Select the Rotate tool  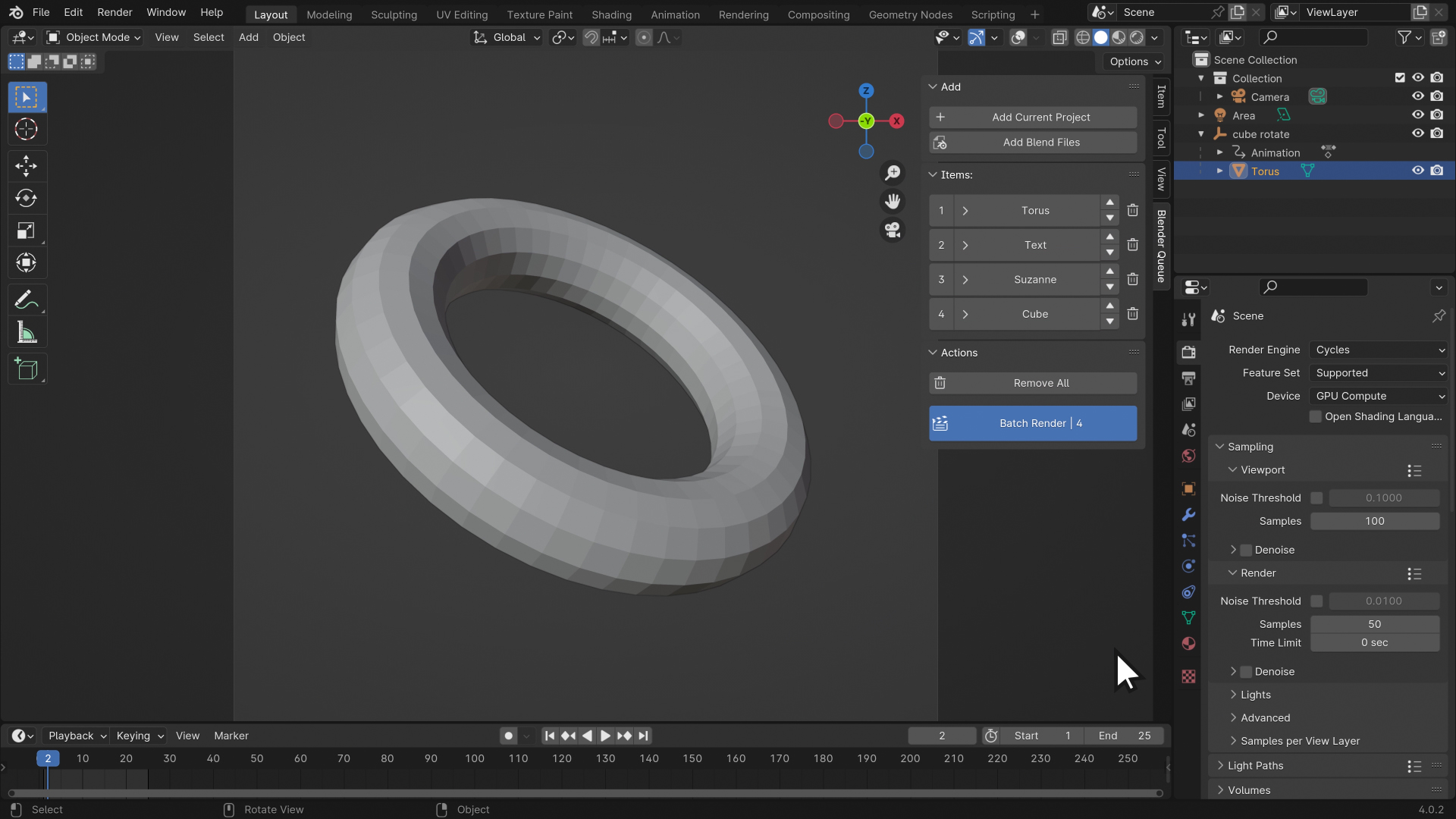pyautogui.click(x=27, y=199)
